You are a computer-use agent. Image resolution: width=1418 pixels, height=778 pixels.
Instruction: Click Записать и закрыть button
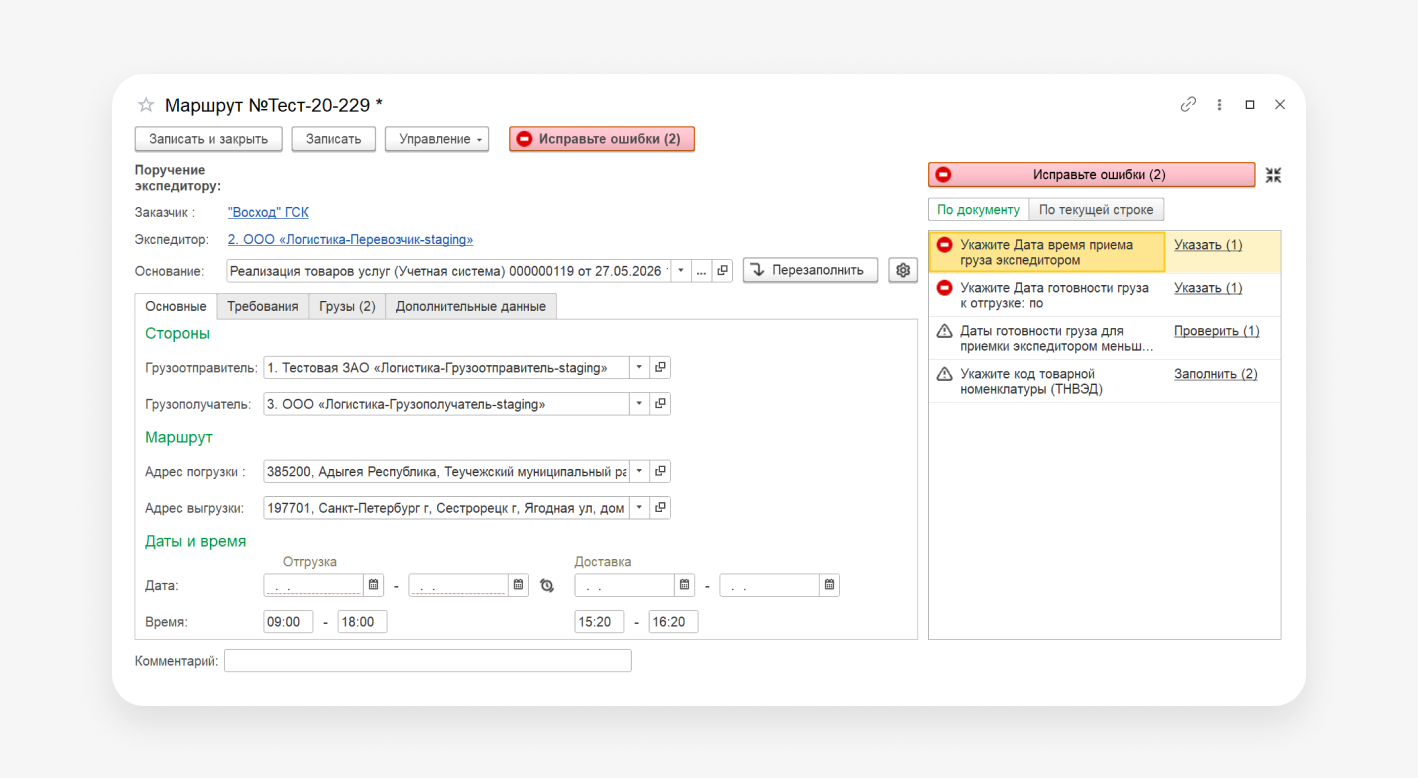209,139
